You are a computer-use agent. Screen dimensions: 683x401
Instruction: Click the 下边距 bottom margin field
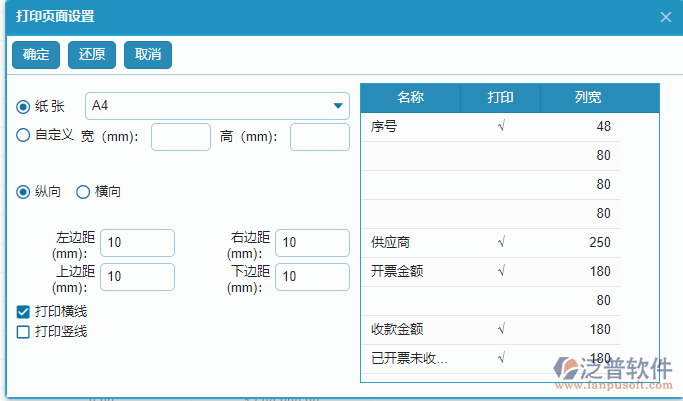point(312,277)
